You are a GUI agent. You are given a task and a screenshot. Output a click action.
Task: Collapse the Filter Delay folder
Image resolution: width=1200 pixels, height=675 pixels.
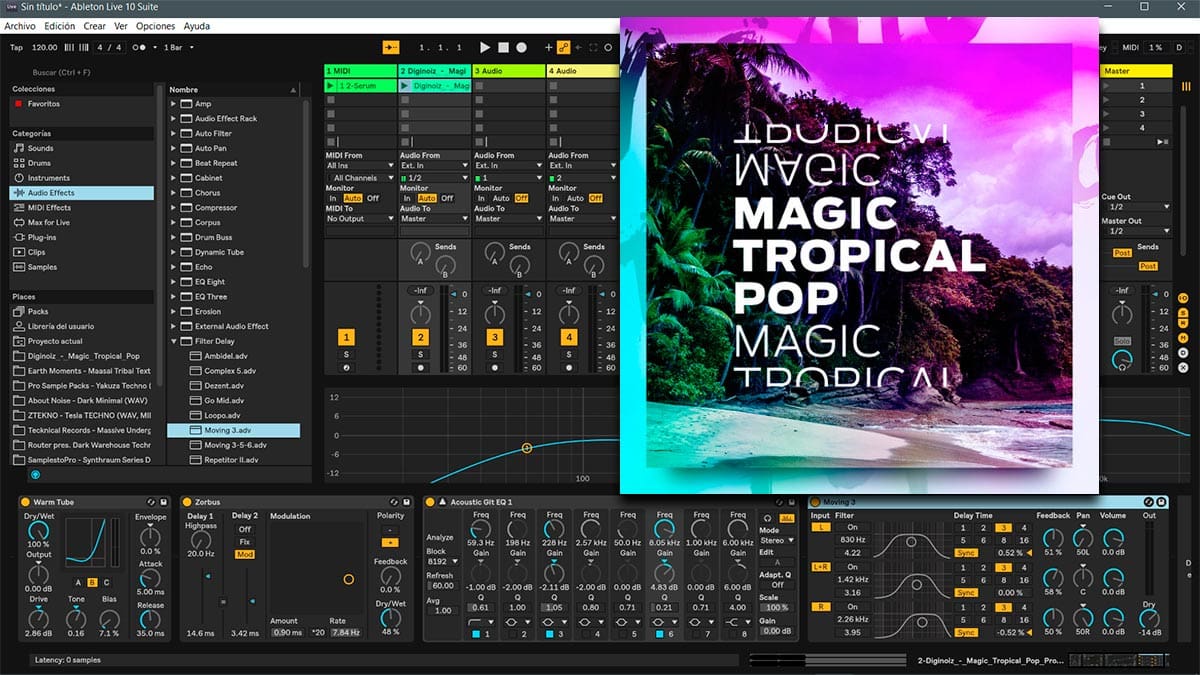(x=174, y=341)
